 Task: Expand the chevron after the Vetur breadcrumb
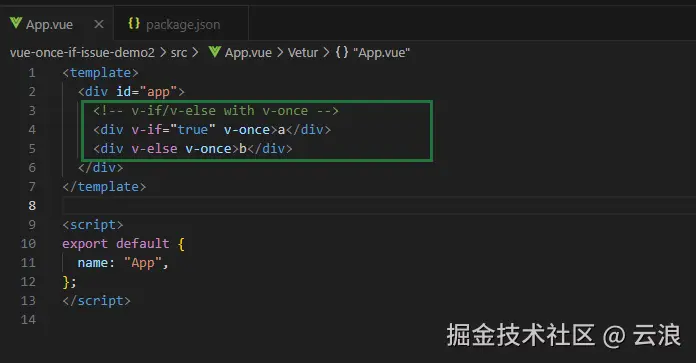[x=326, y=52]
